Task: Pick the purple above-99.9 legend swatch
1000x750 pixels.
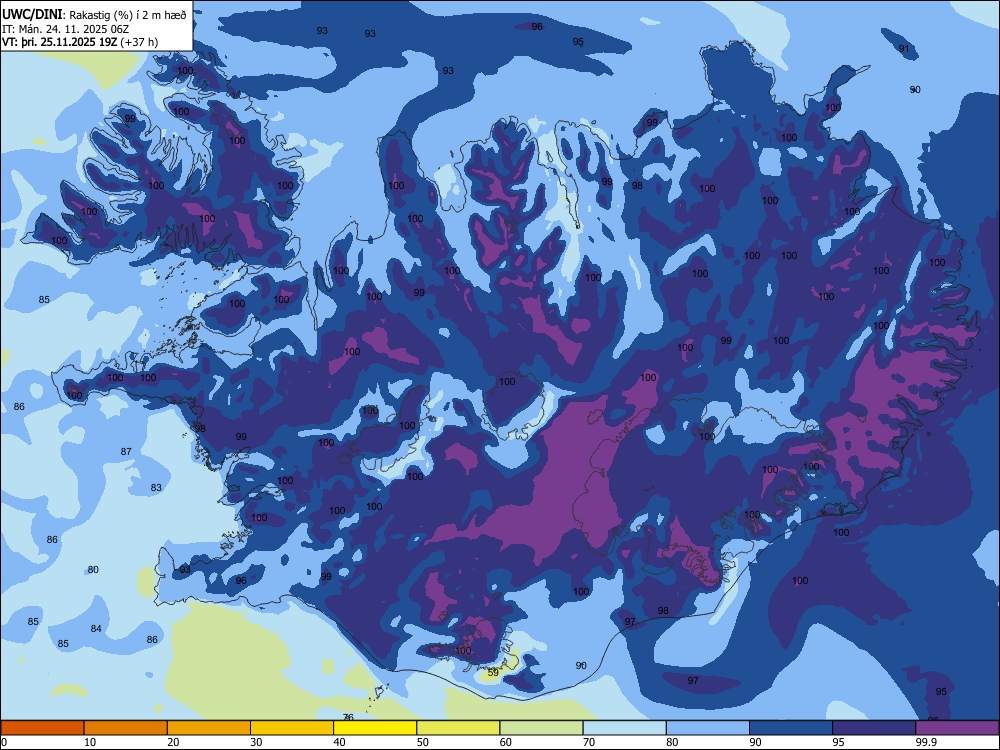Action: (x=957, y=727)
